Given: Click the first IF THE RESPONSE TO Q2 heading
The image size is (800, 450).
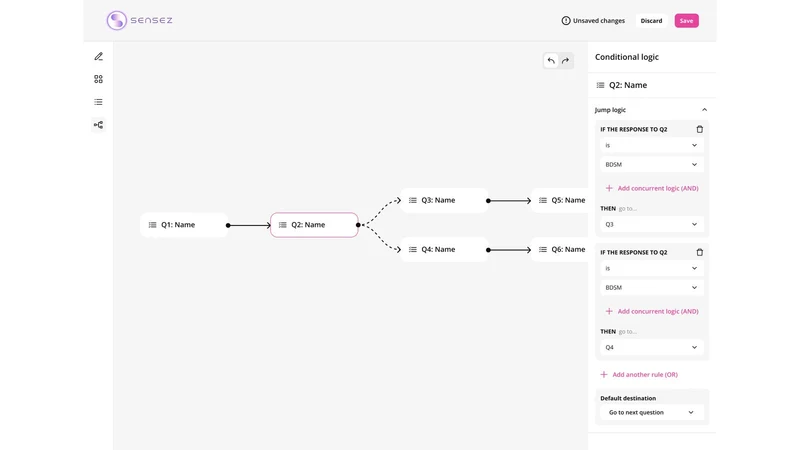Looking at the screenshot, I should click(634, 130).
